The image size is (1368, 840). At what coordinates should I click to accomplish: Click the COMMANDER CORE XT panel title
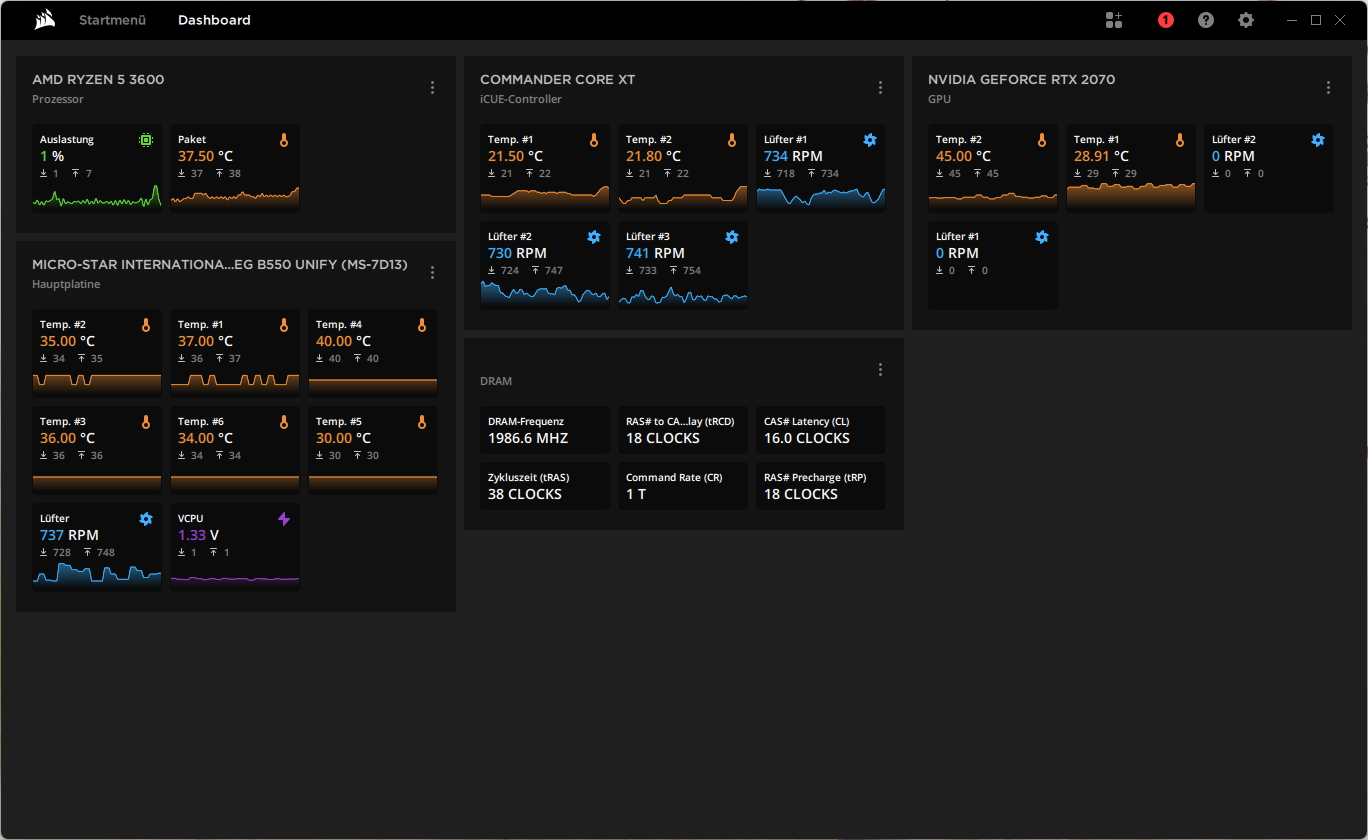pos(557,80)
